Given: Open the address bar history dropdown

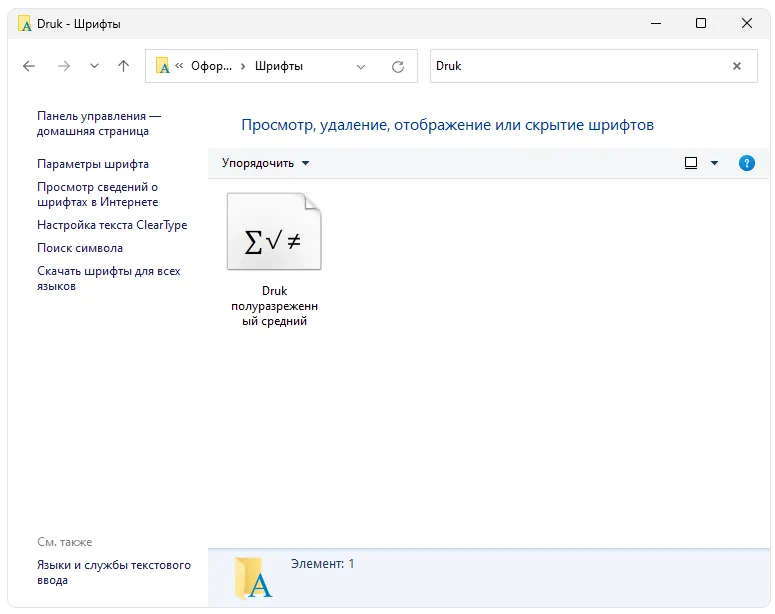Looking at the screenshot, I should pos(361,66).
